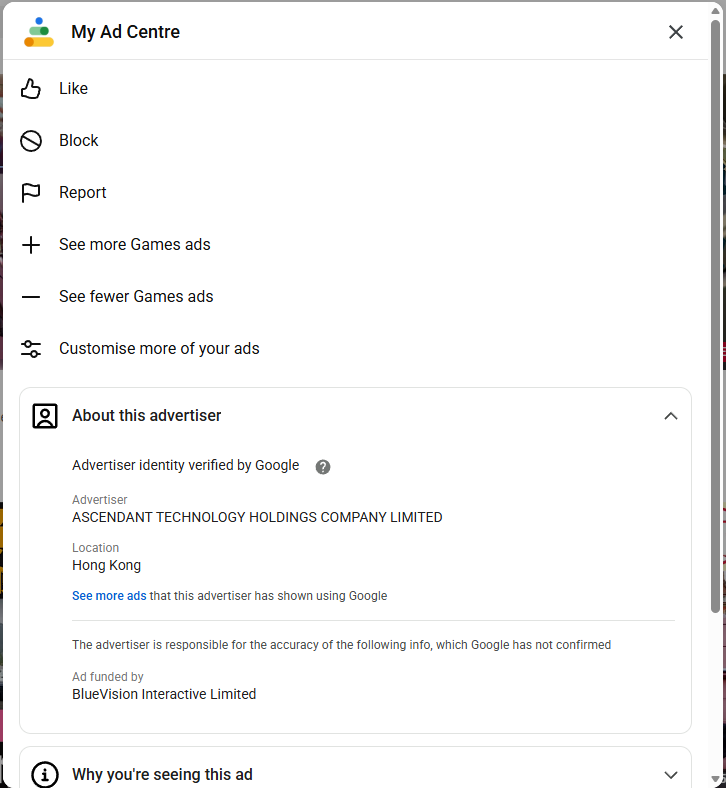Click the Why you're seeing this ad heading
Viewport: 726px width, 788px height.
(x=162, y=774)
